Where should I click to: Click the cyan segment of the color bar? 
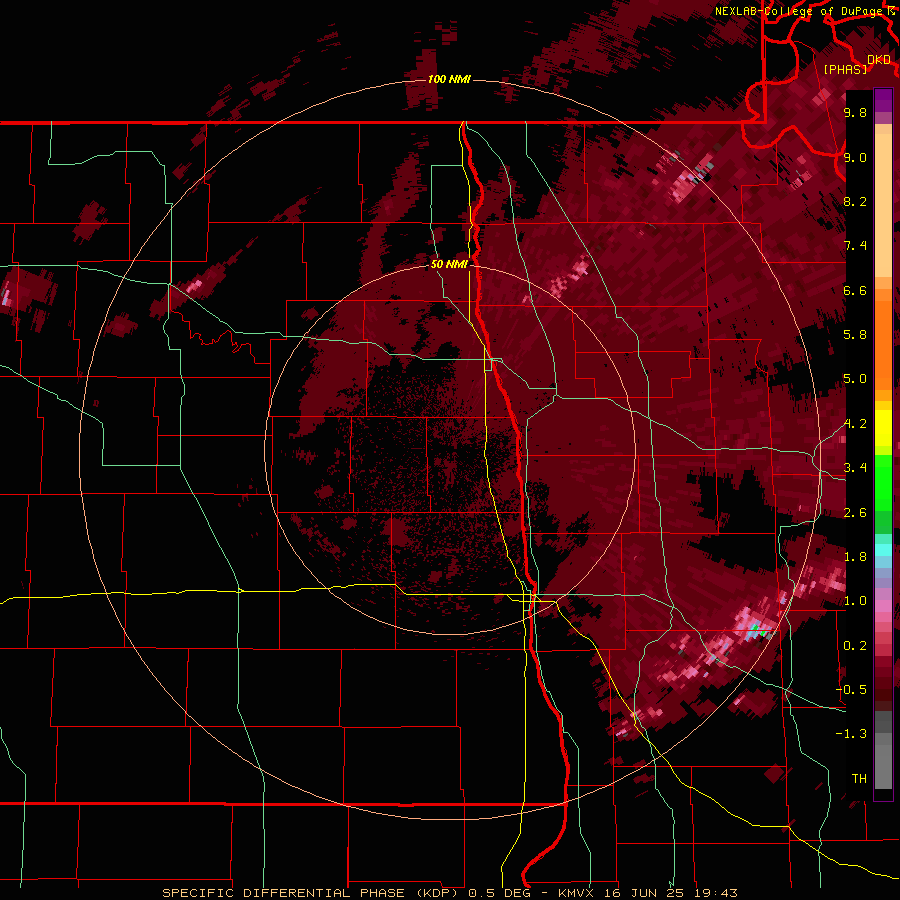[883, 550]
